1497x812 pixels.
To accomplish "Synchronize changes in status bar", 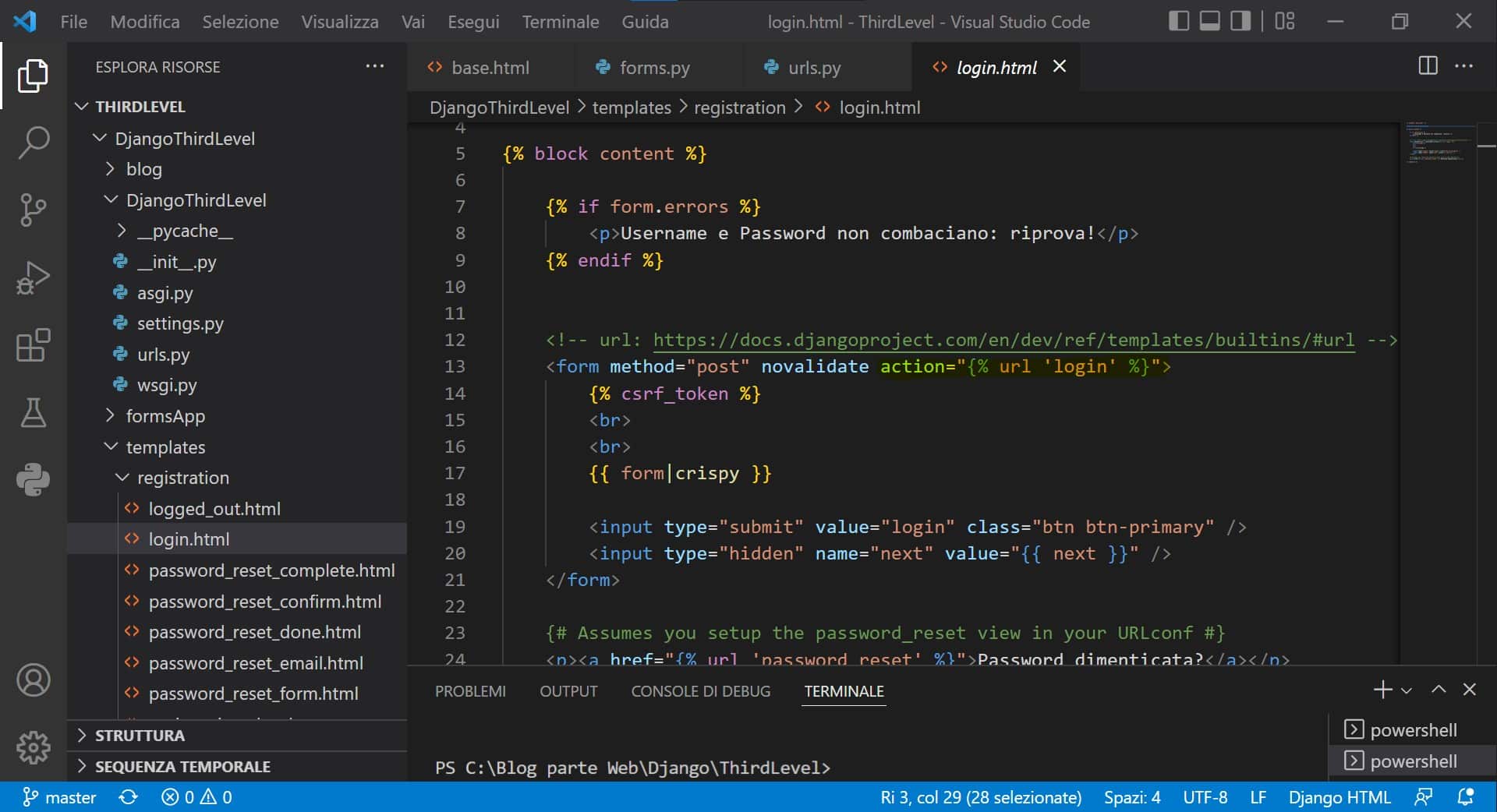I will pyautogui.click(x=129, y=797).
